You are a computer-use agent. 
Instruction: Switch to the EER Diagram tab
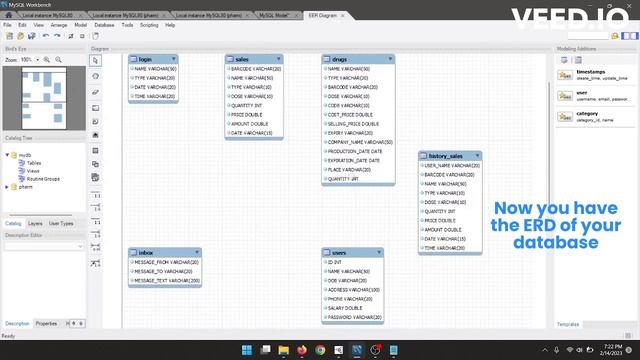[x=323, y=16]
